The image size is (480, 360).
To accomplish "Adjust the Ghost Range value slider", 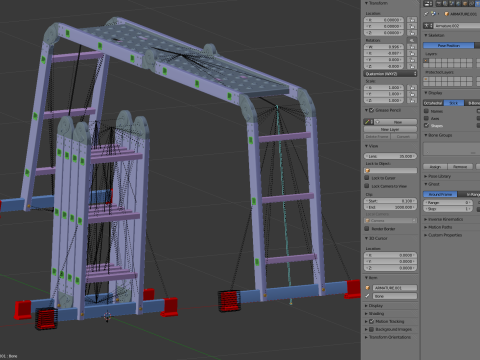I will tap(448, 202).
